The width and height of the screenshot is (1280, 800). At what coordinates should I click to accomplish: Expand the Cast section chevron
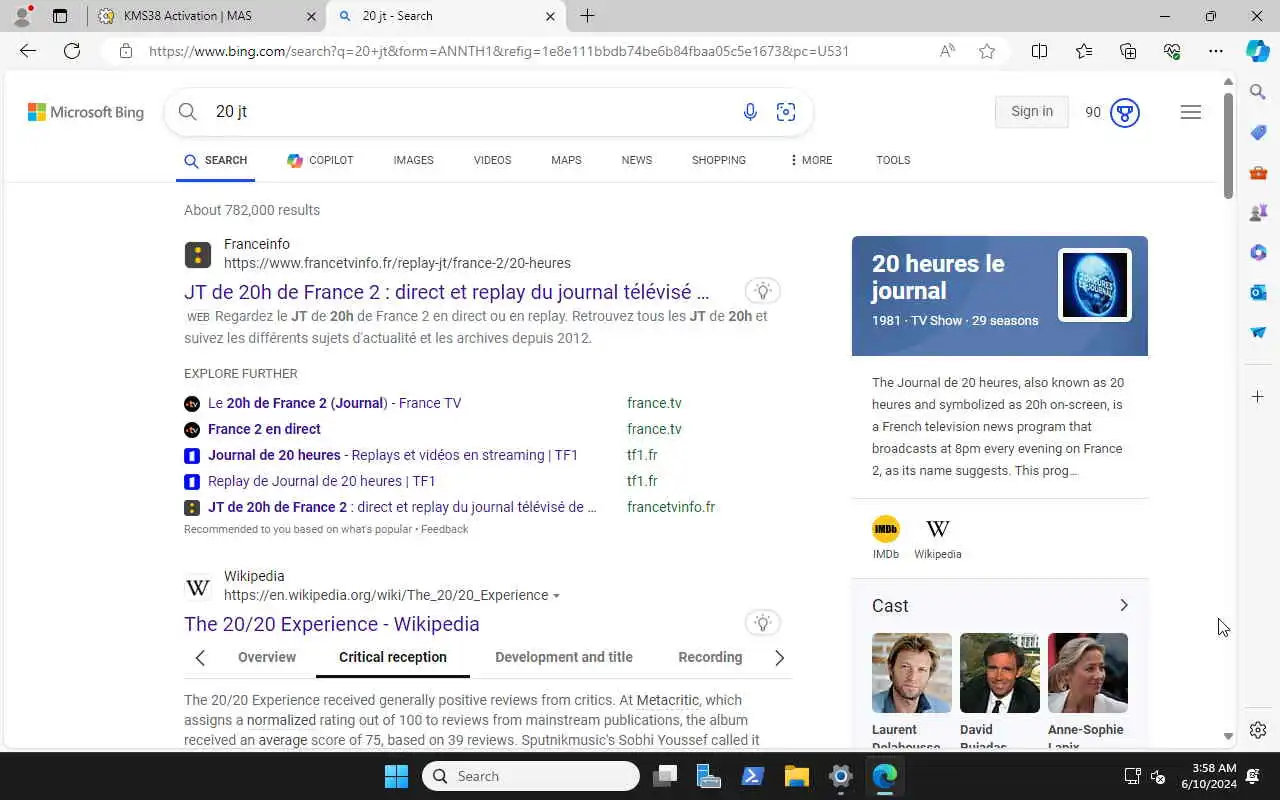click(x=1124, y=605)
